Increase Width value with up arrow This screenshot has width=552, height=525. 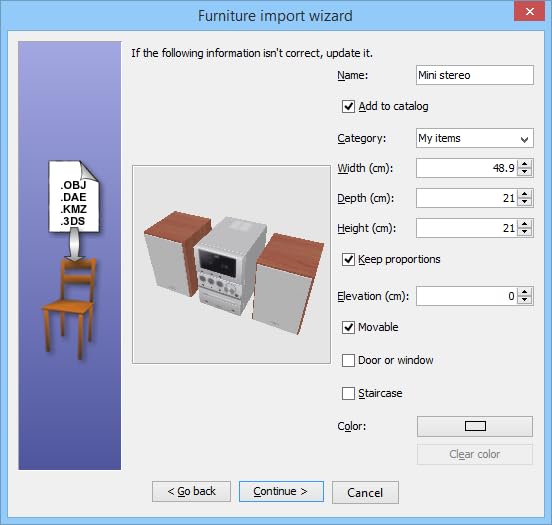[525, 164]
